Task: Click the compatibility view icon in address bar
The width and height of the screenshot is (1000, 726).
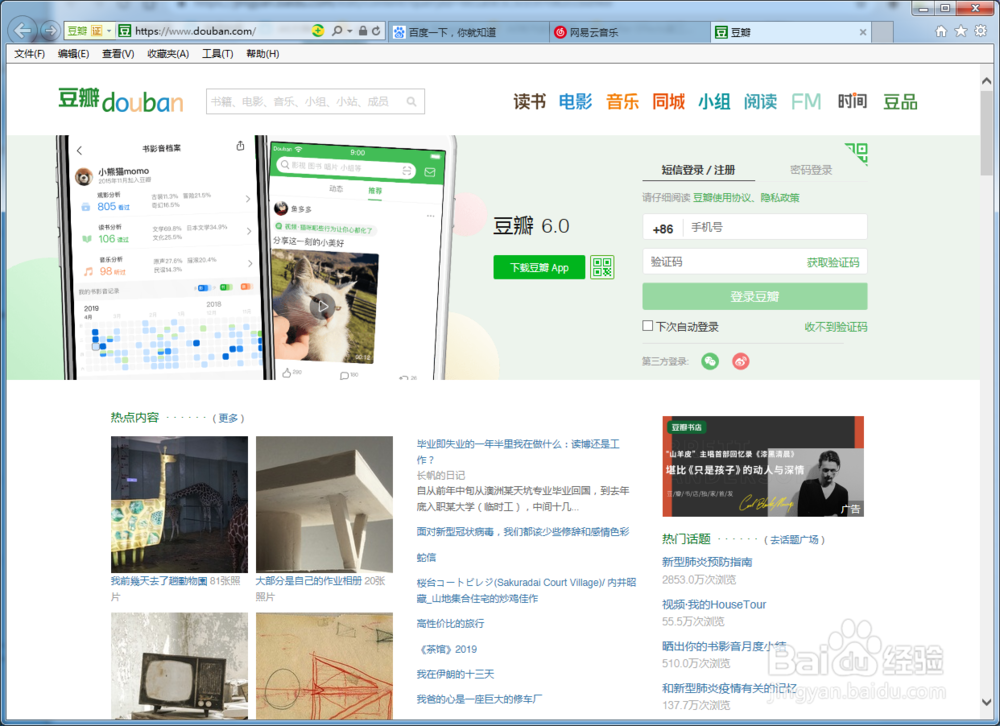Action: [318, 31]
